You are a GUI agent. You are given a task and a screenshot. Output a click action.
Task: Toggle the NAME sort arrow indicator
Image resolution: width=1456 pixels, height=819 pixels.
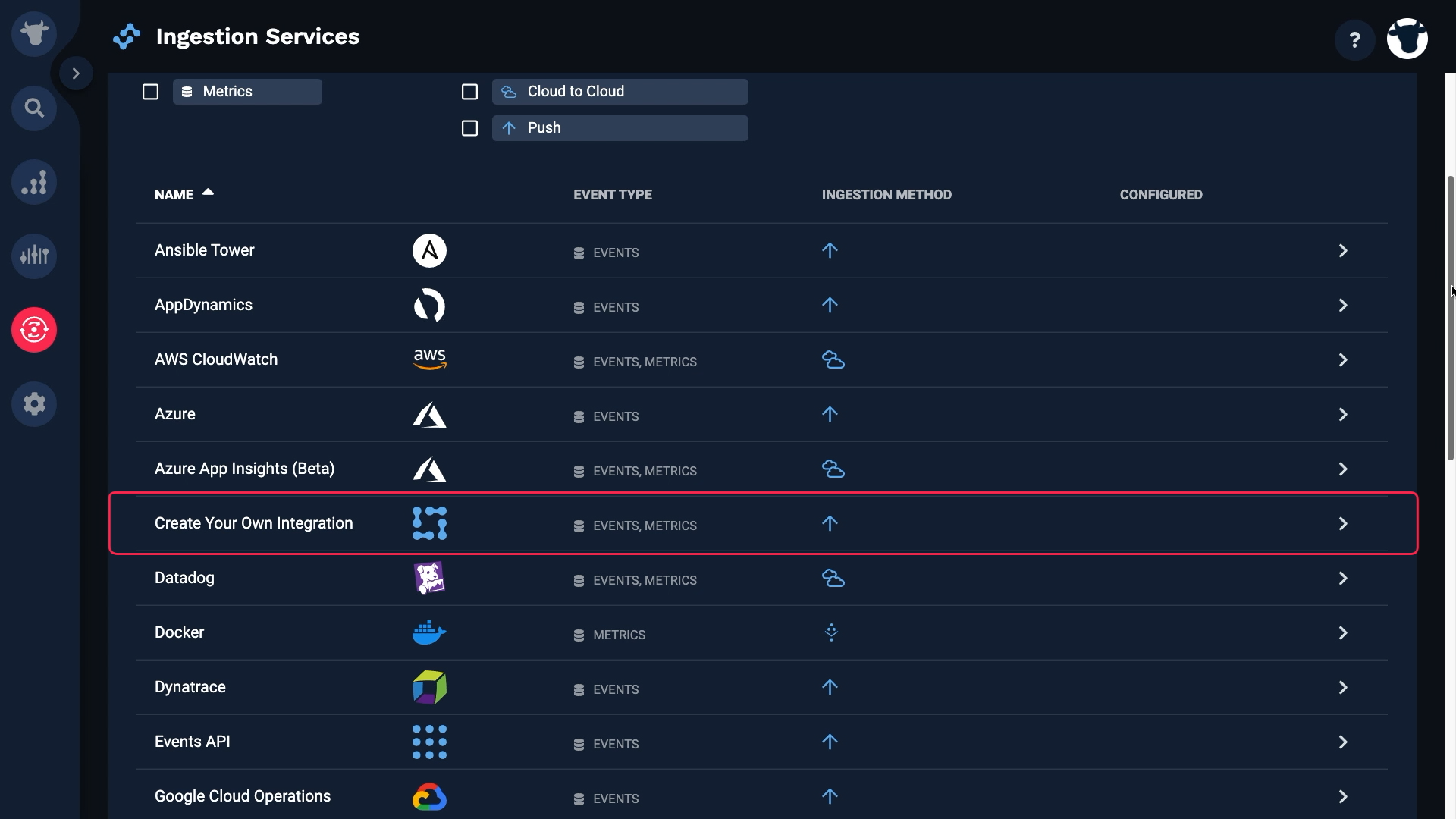click(x=208, y=193)
